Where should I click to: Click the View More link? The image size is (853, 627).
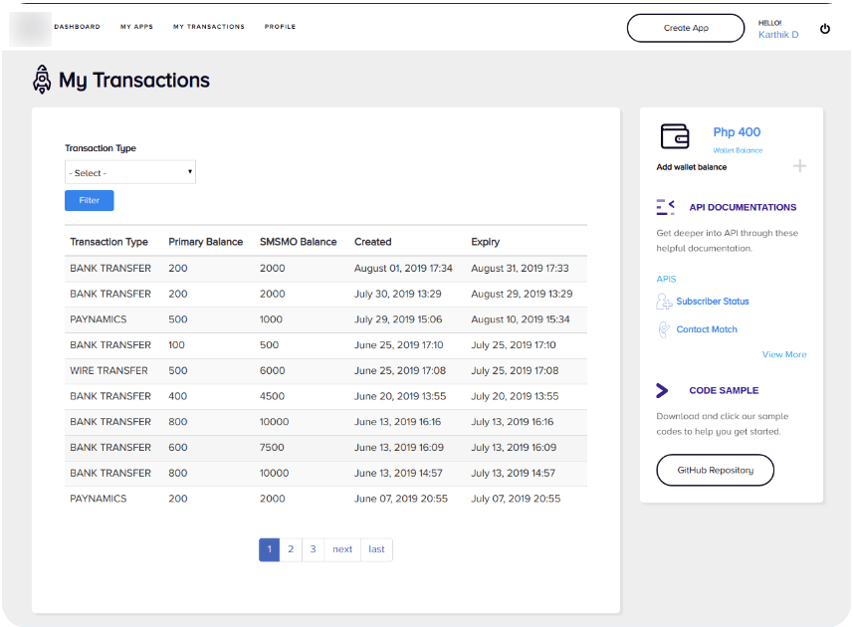point(784,355)
